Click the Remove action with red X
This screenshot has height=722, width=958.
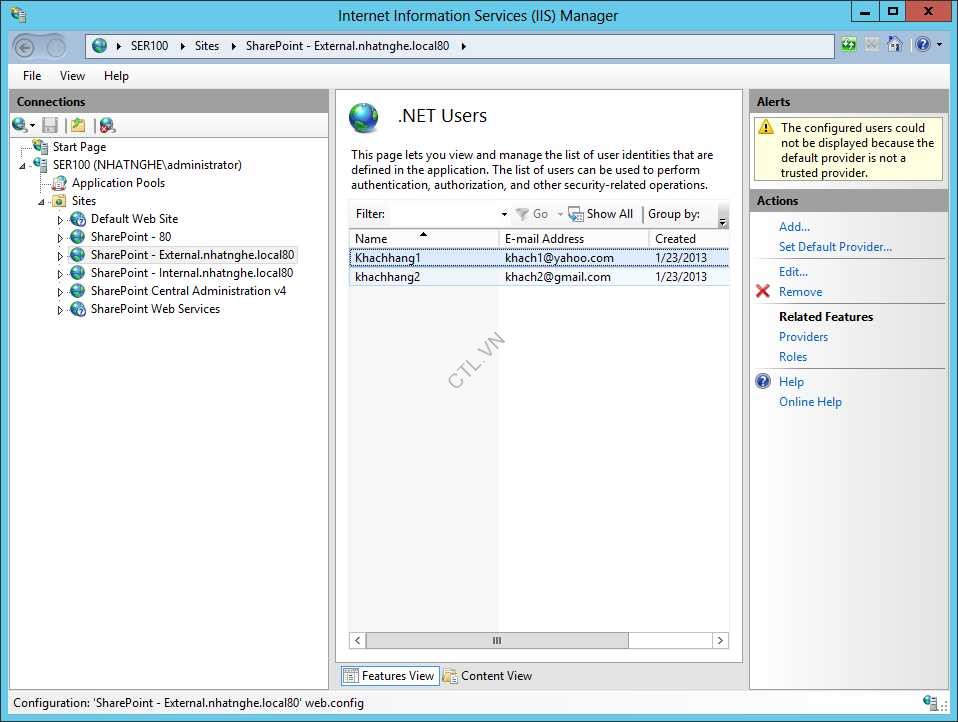point(800,291)
